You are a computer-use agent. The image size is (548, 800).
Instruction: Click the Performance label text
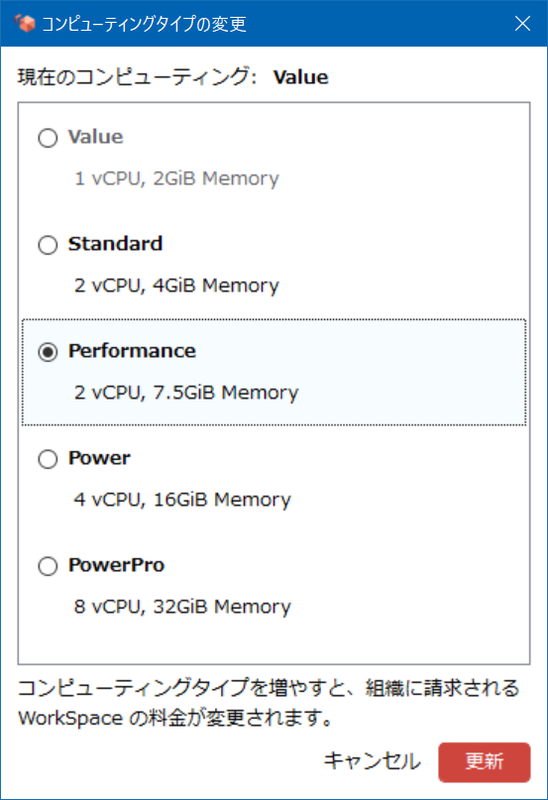pos(132,351)
